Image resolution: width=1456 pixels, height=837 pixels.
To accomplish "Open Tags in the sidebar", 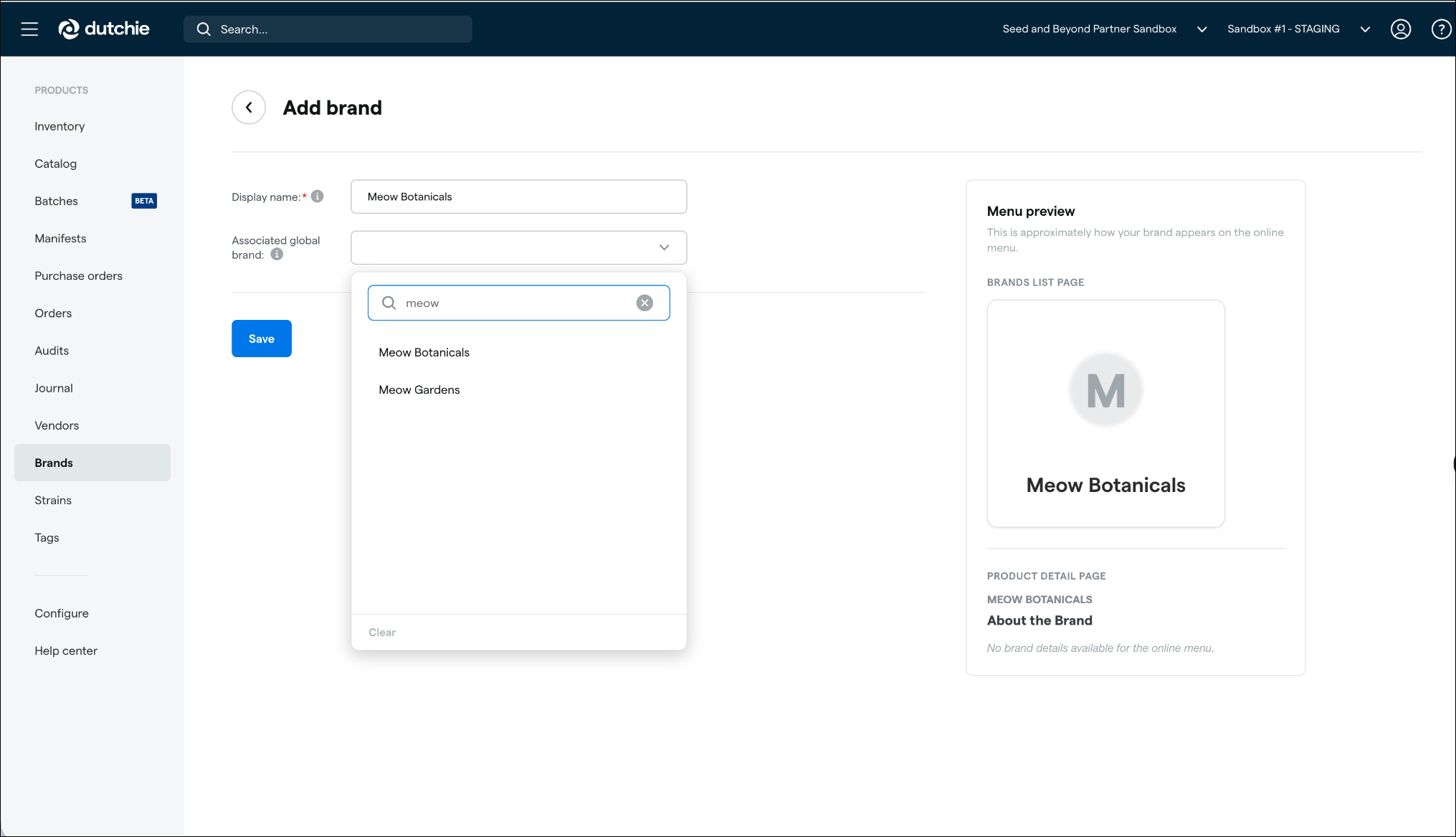I will tap(92, 537).
